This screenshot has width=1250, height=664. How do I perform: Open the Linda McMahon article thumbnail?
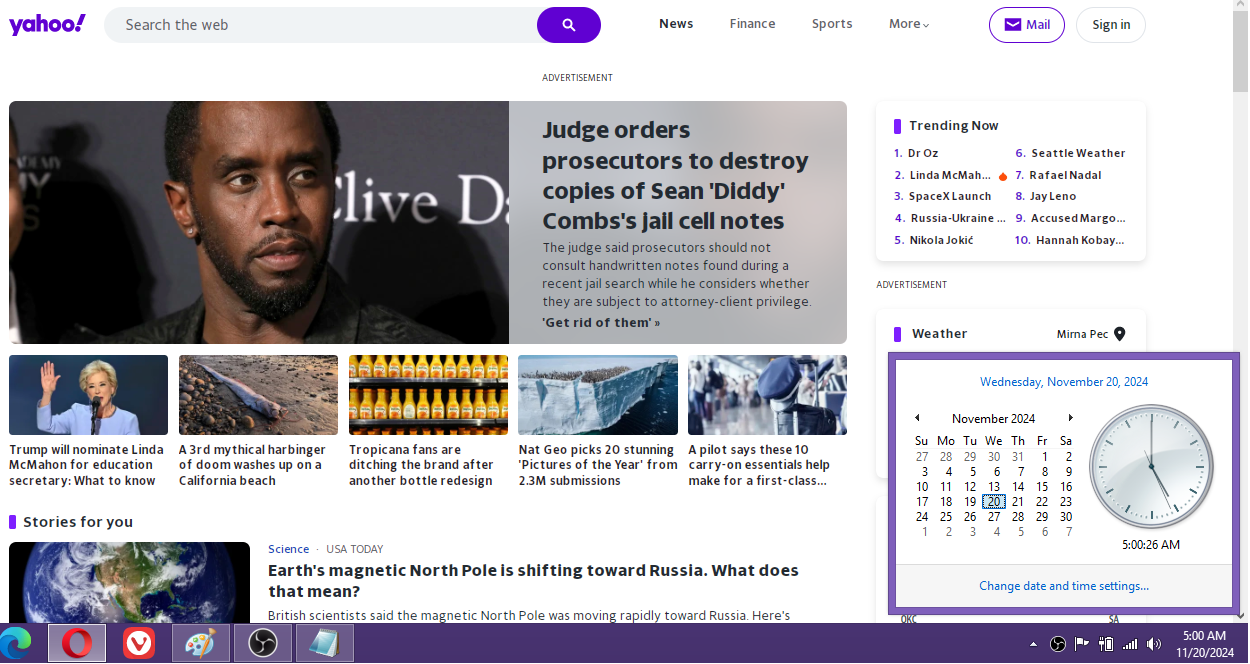[x=88, y=395]
